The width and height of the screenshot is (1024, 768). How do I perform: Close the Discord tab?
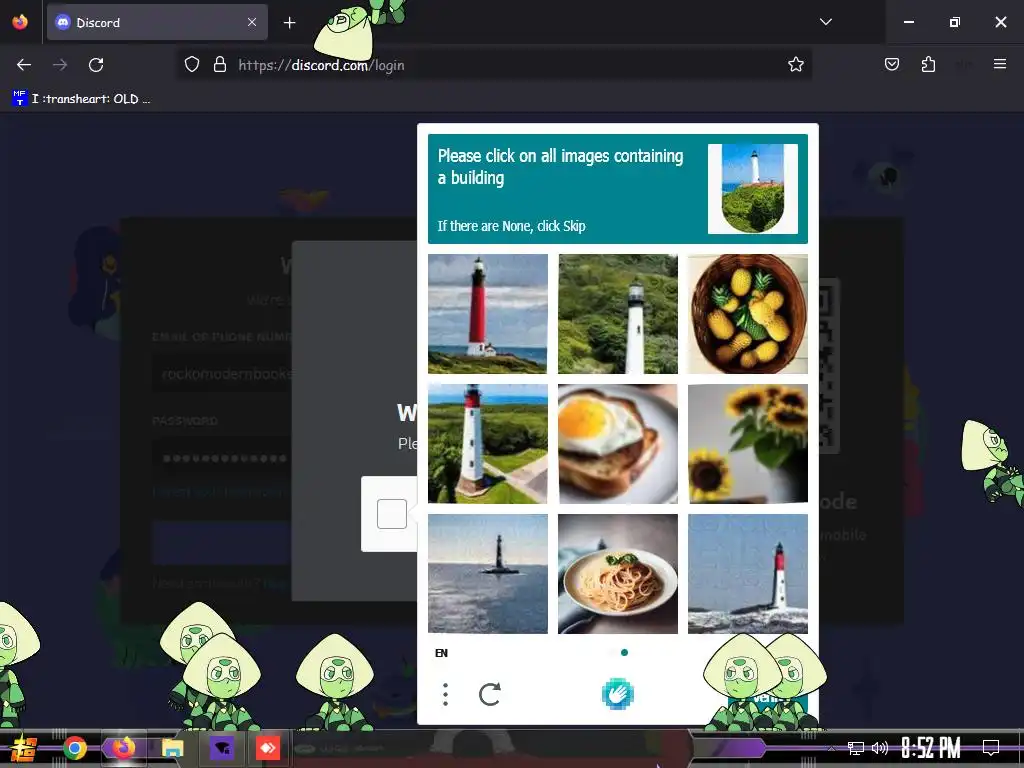(x=252, y=22)
